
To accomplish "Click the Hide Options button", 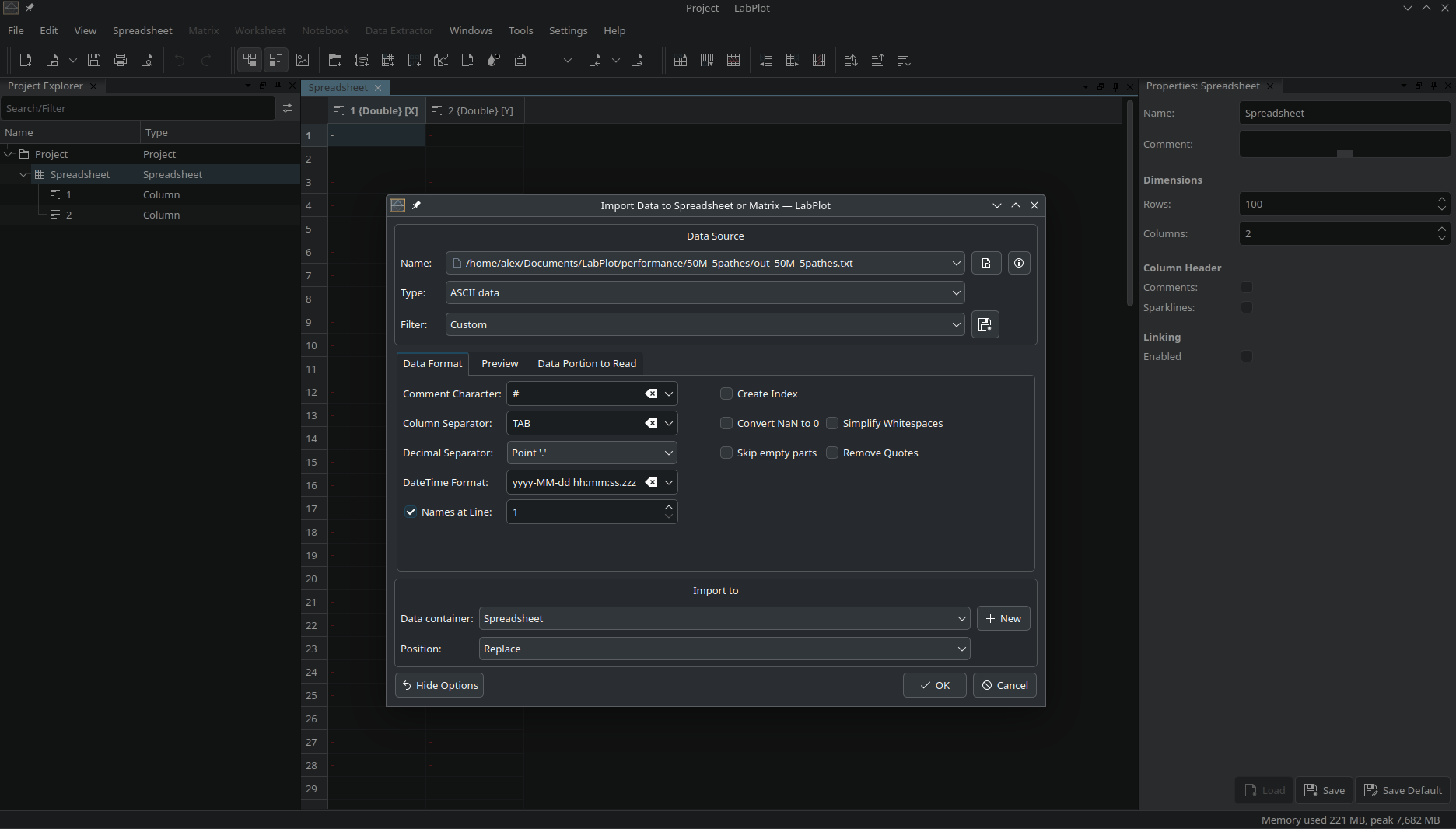I will click(x=439, y=685).
